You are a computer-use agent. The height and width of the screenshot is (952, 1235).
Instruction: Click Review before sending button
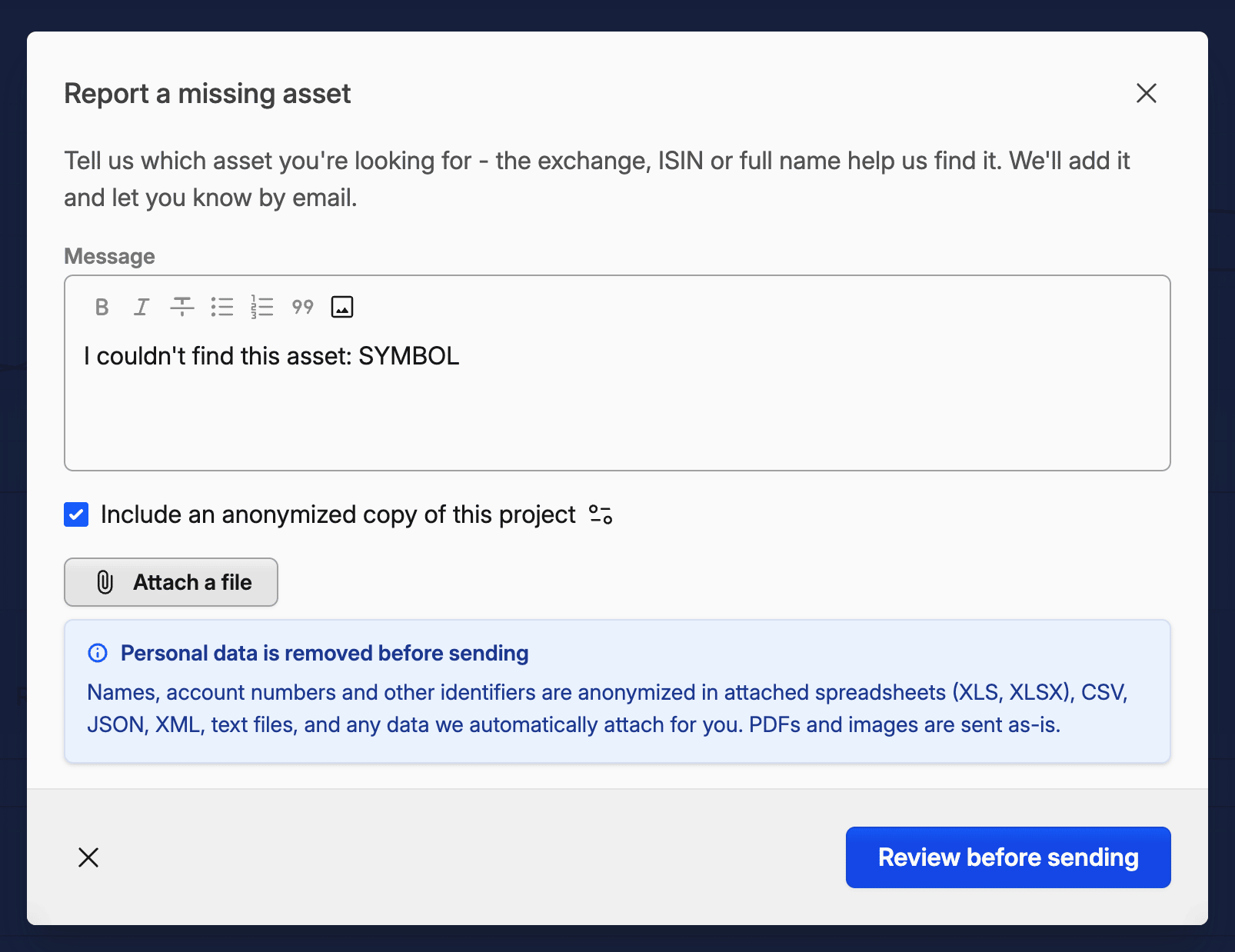[x=1008, y=857]
